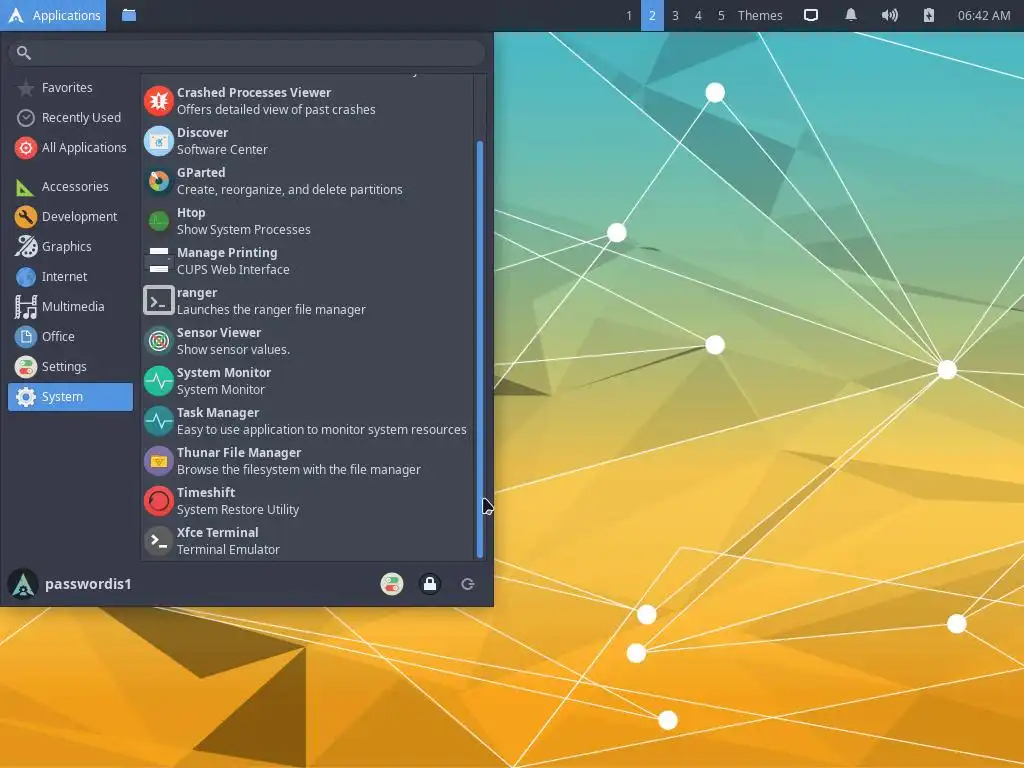This screenshot has width=1024, height=768.
Task: Open the file manager panel launcher
Action: 129,15
